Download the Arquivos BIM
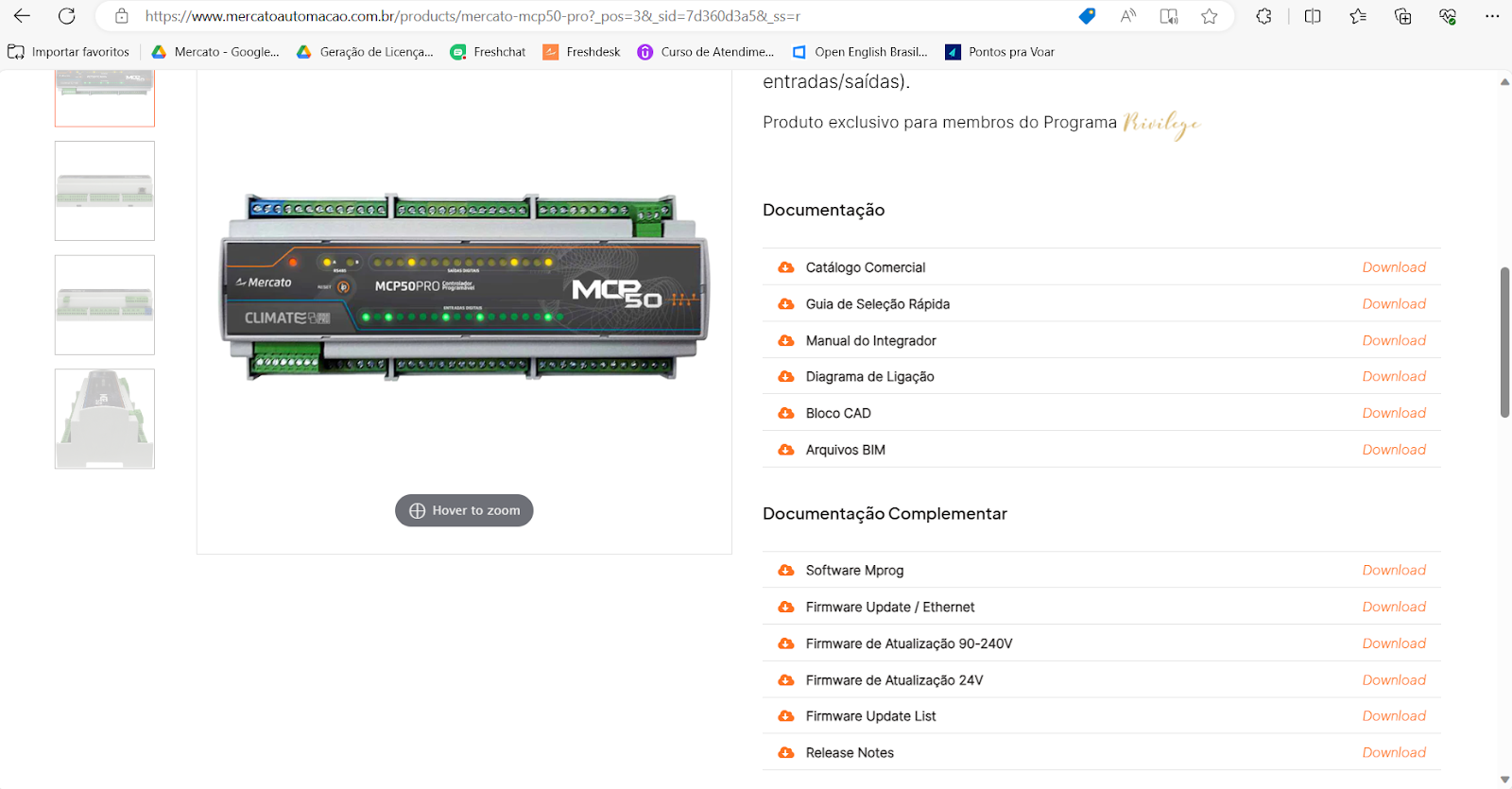 tap(1394, 450)
